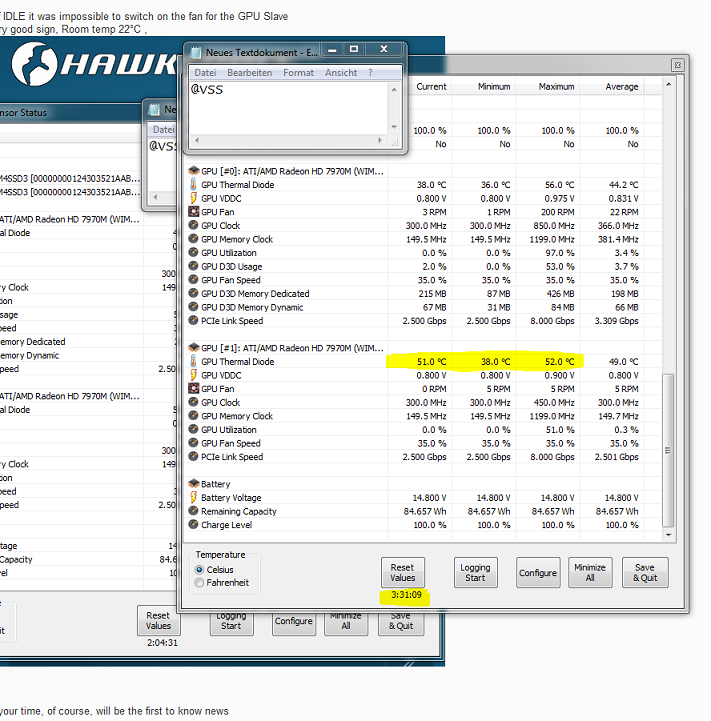
Task: Click GPU #0 GPU Memory Clock icon
Action: click(194, 239)
